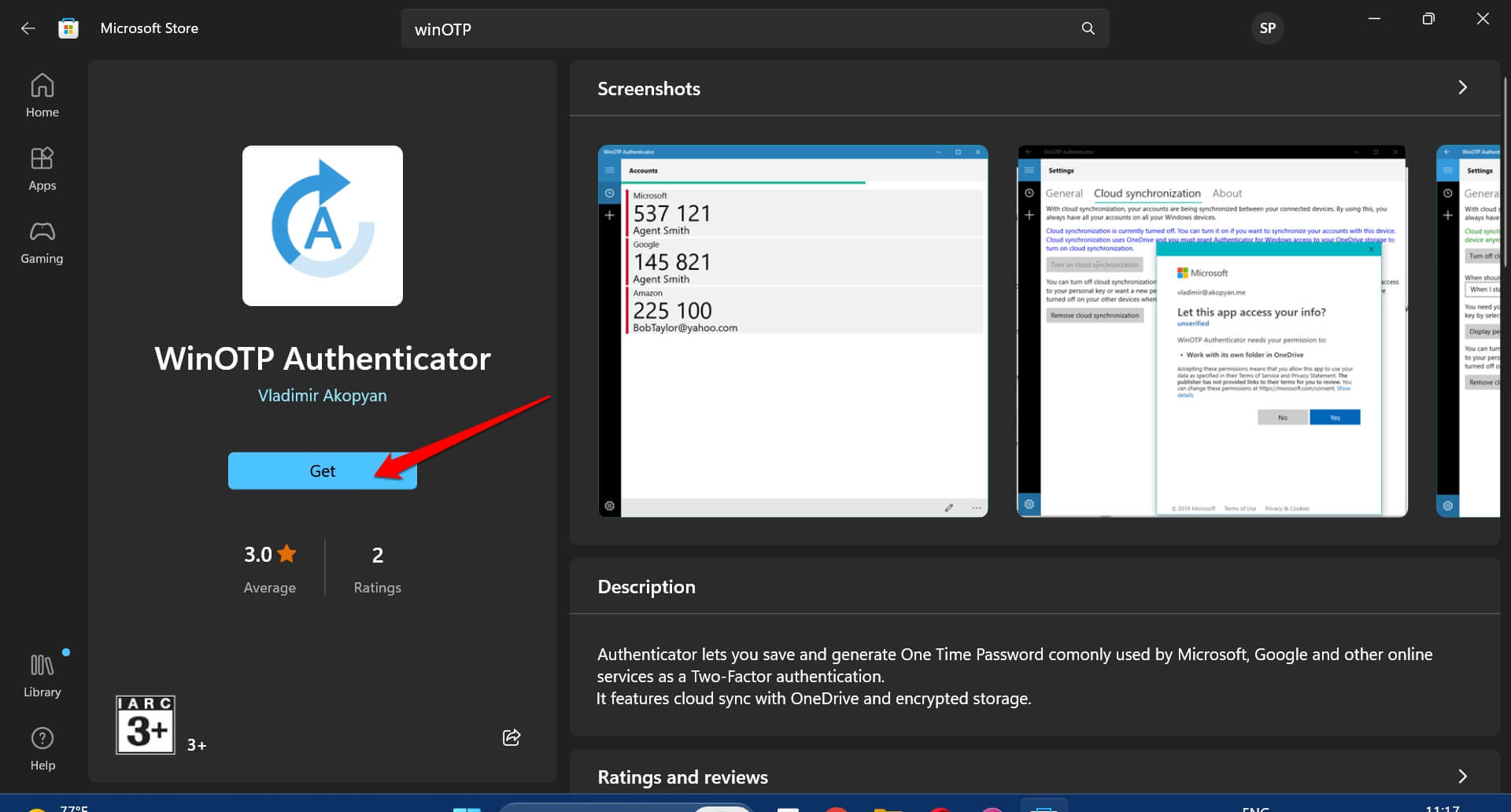1511x812 pixels.
Task: Open the SP account profile menu
Action: 1268,28
